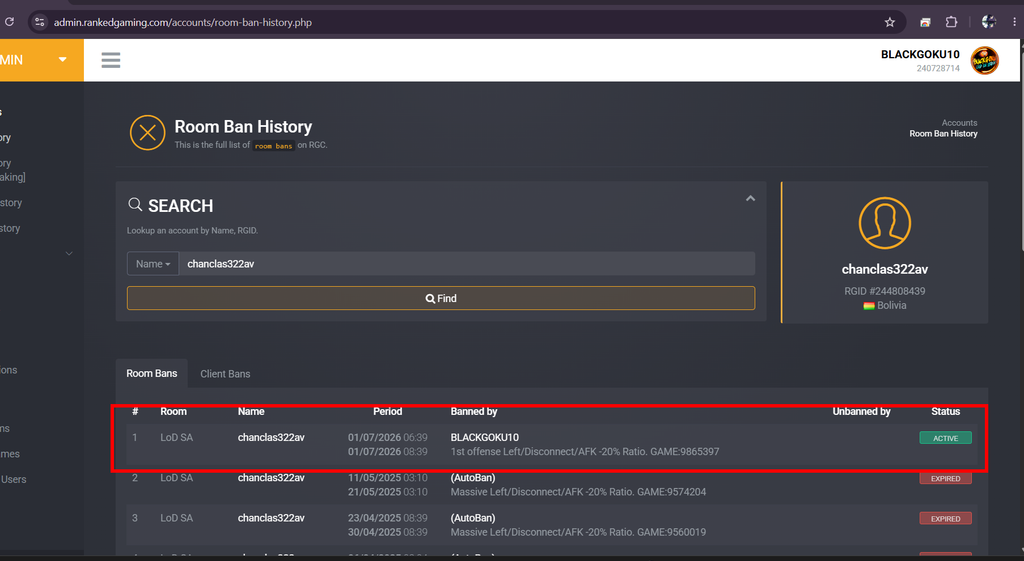The width and height of the screenshot is (1024, 561).
Task: Expand the sidebar submenu chevron
Action: 69,253
